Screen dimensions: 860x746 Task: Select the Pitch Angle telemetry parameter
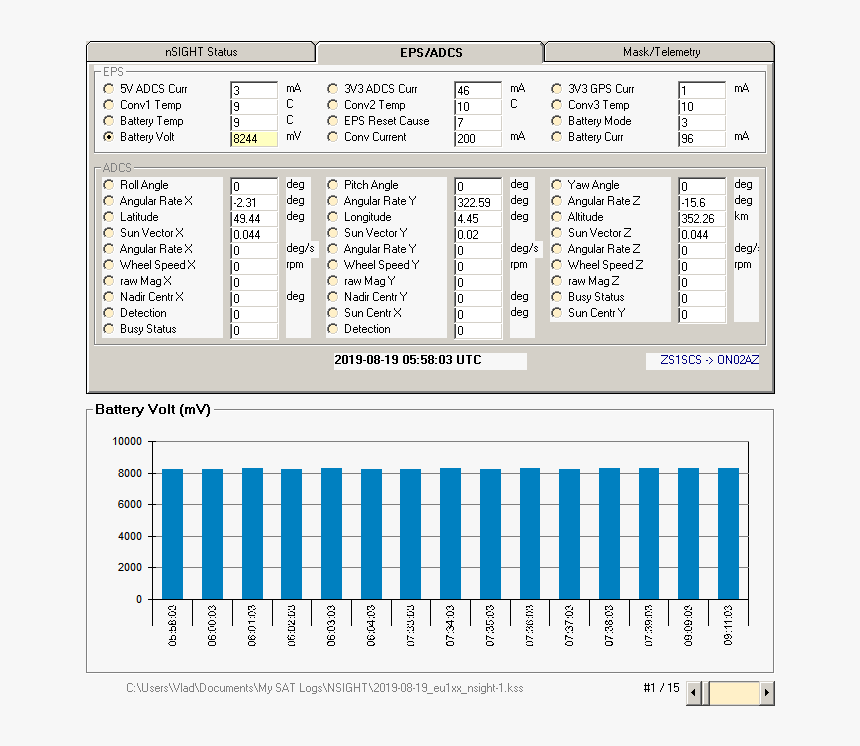pyautogui.click(x=331, y=185)
